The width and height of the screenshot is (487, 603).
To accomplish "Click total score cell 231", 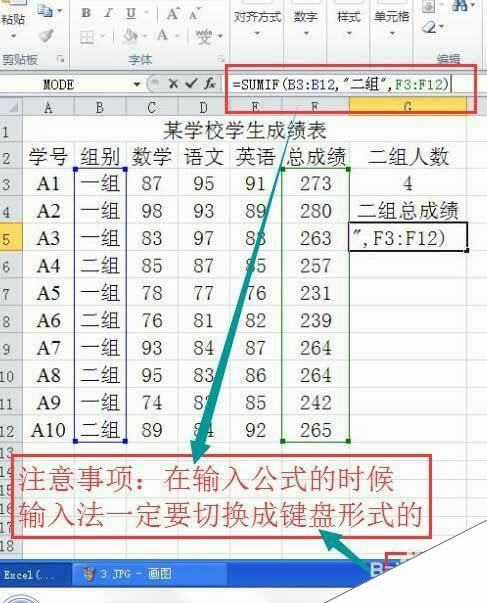I will [x=315, y=293].
